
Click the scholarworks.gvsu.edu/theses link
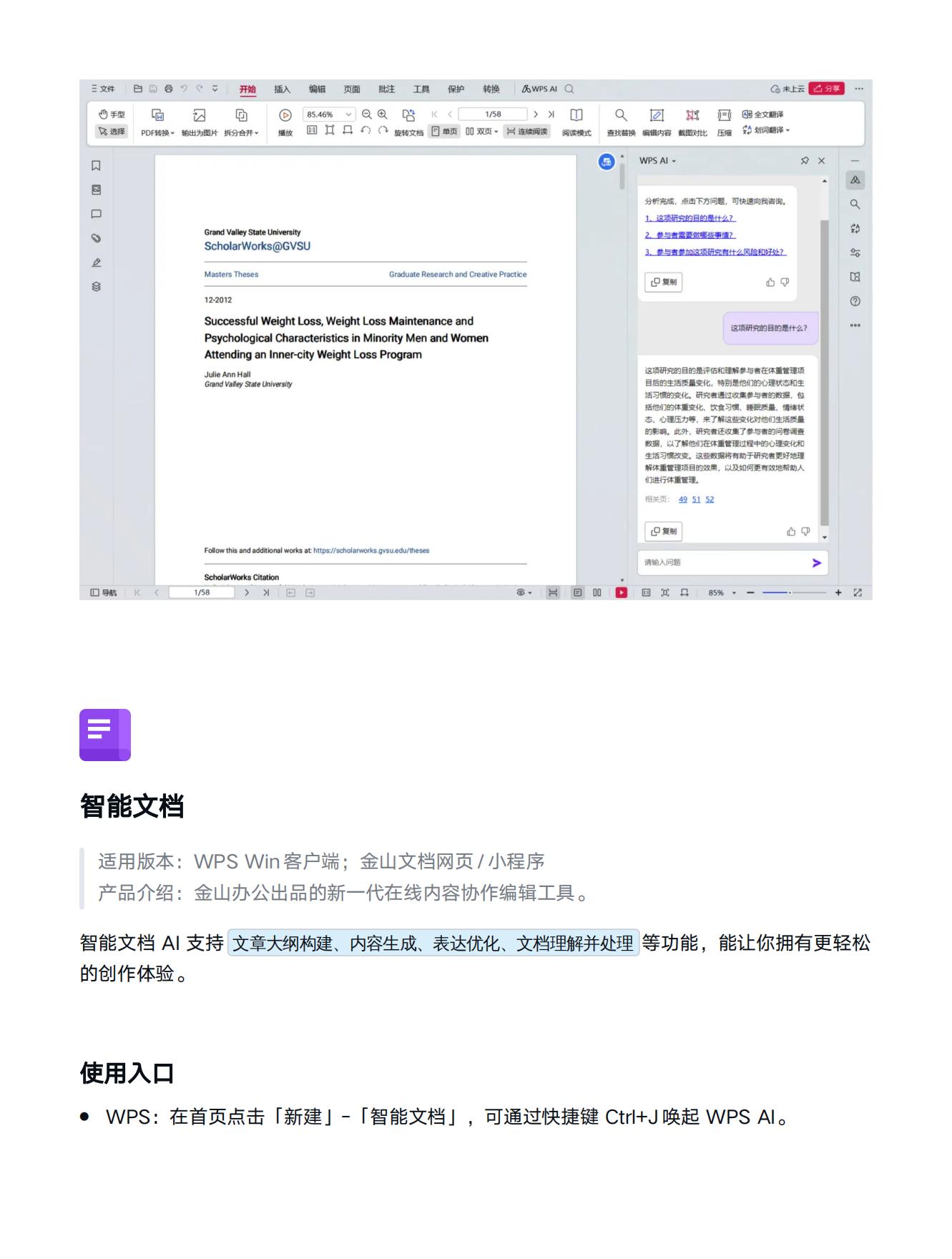click(371, 551)
